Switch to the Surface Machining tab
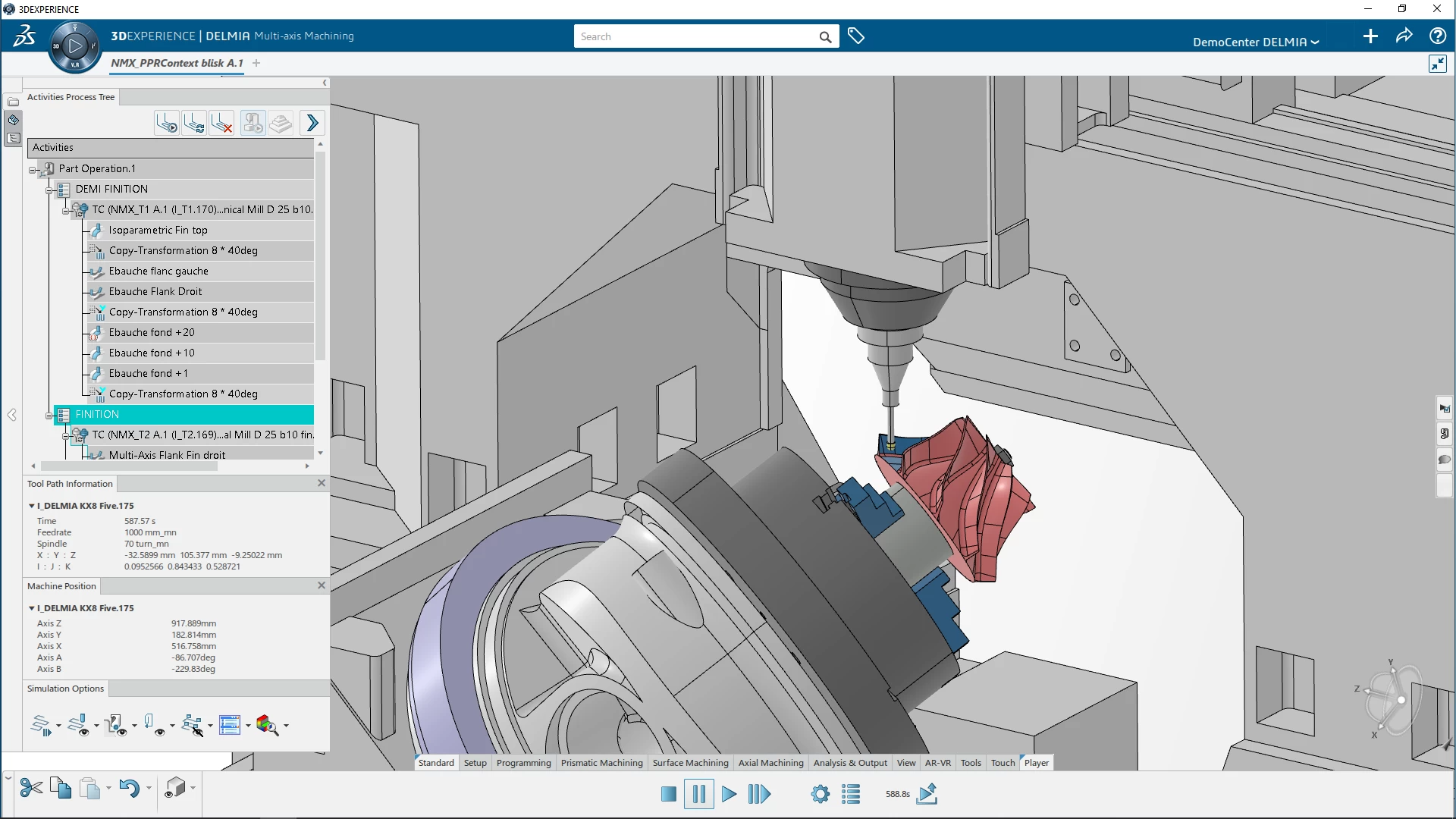This screenshot has width=1456, height=819. [x=690, y=763]
